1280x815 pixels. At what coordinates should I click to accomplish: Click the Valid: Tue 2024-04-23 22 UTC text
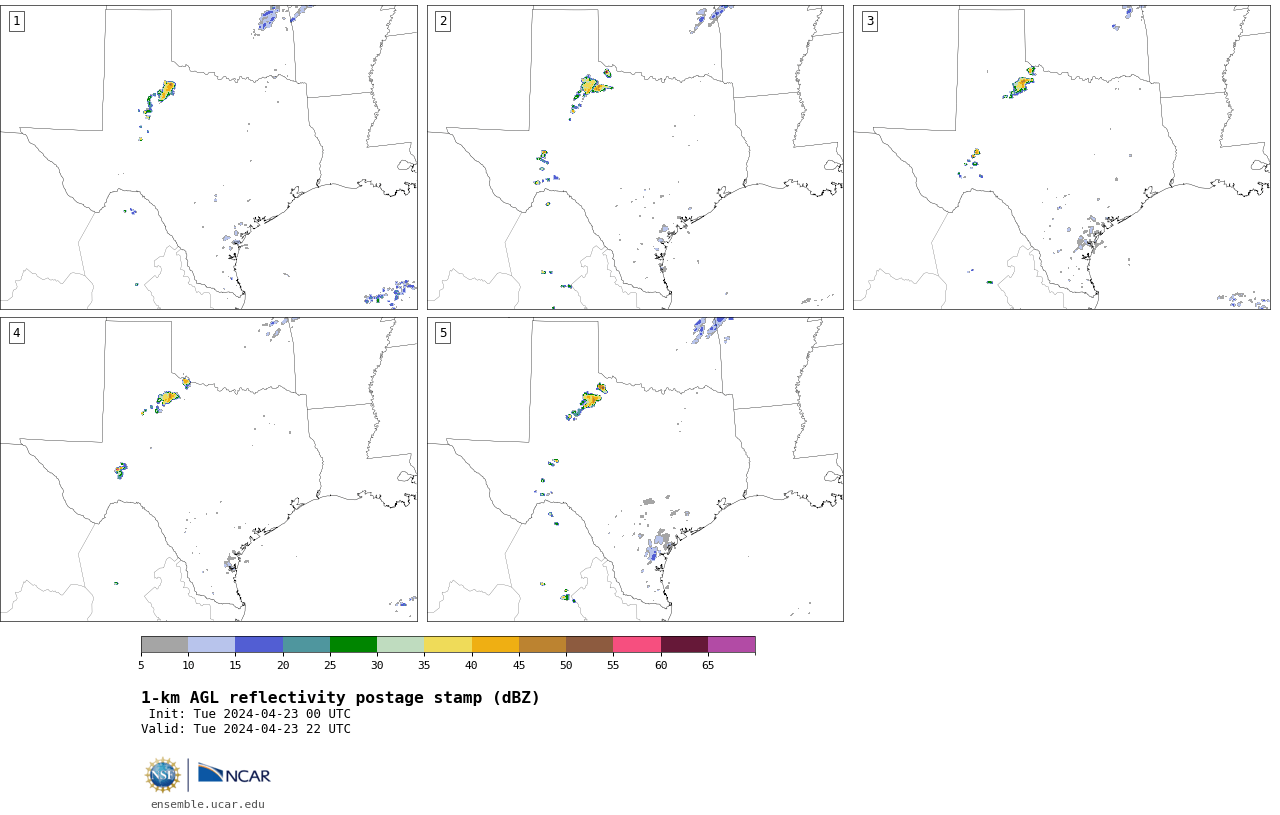(246, 729)
